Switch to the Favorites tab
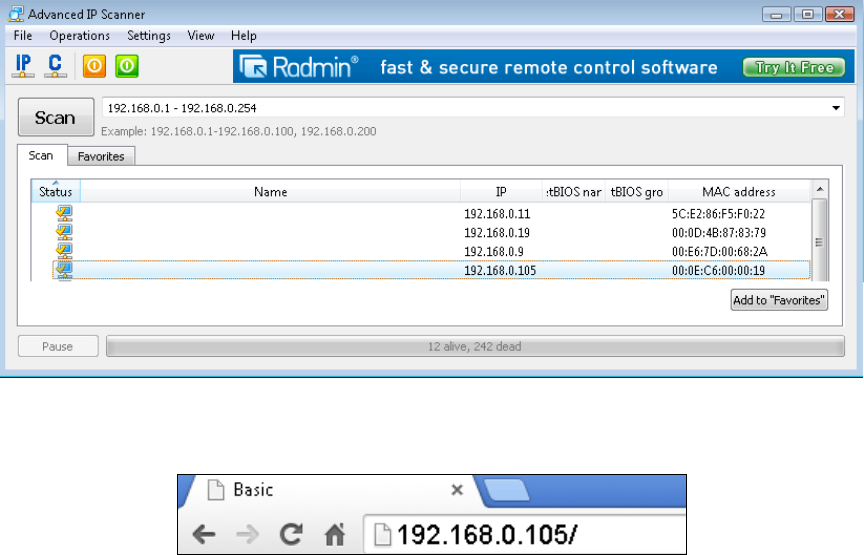Screen dimensions: 864x555 pos(101,157)
